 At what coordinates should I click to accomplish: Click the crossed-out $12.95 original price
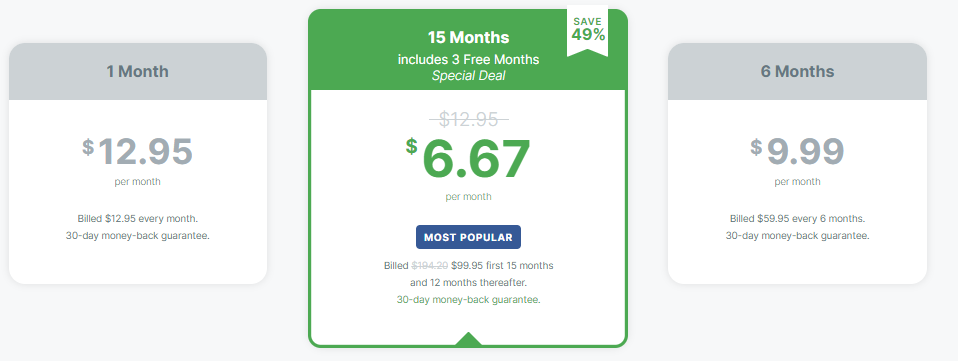(x=469, y=119)
